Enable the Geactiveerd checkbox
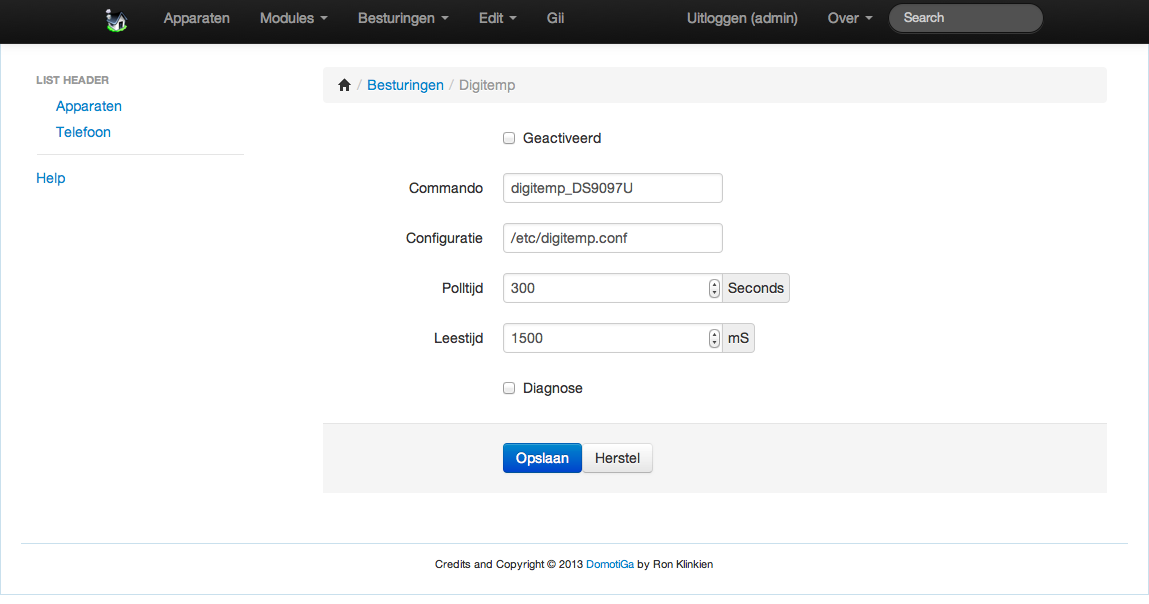This screenshot has height=604, width=1149. pyautogui.click(x=509, y=138)
